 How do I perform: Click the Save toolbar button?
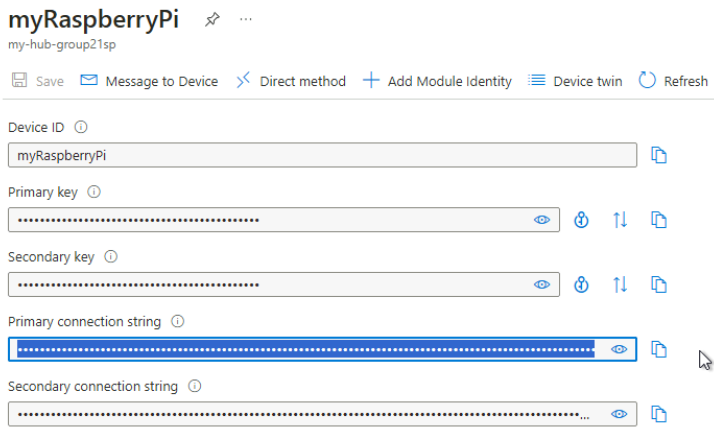38,81
